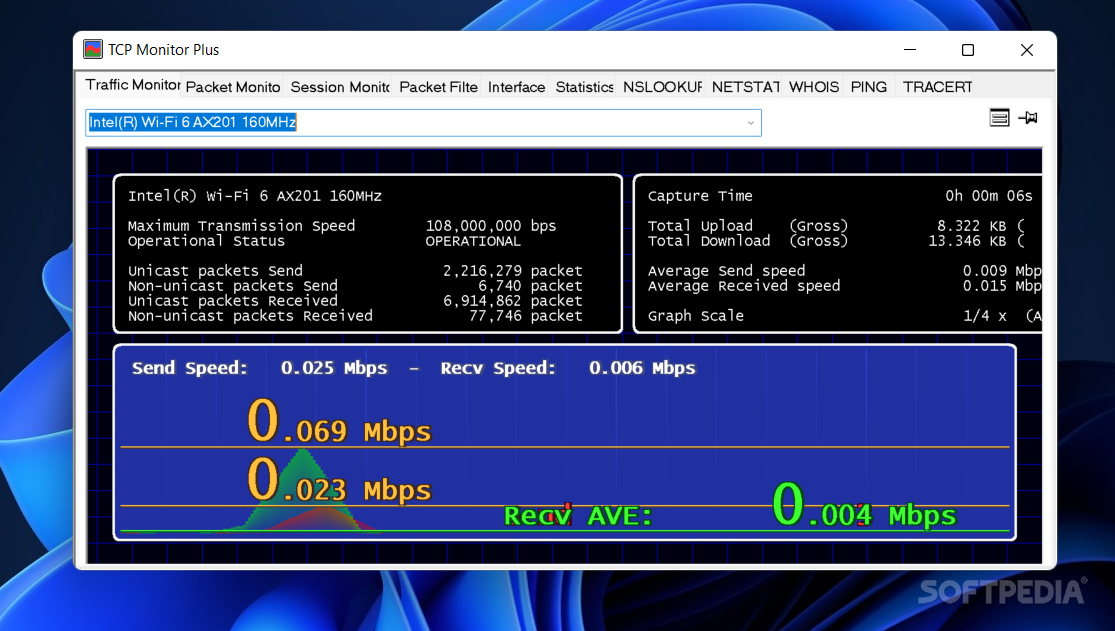The width and height of the screenshot is (1115, 631).
Task: Click the green traffic peak in the graph
Action: (x=304, y=487)
